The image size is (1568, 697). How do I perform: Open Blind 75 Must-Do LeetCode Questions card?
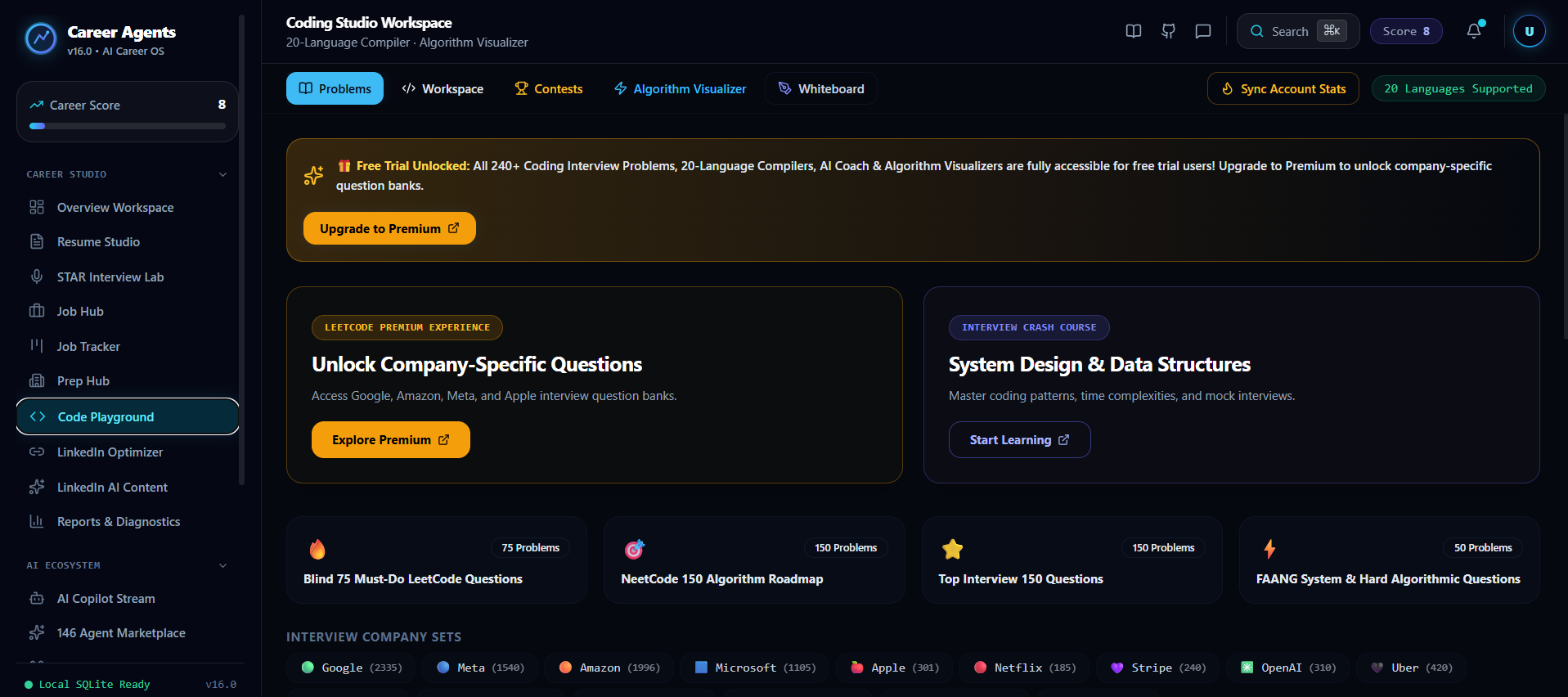click(437, 560)
